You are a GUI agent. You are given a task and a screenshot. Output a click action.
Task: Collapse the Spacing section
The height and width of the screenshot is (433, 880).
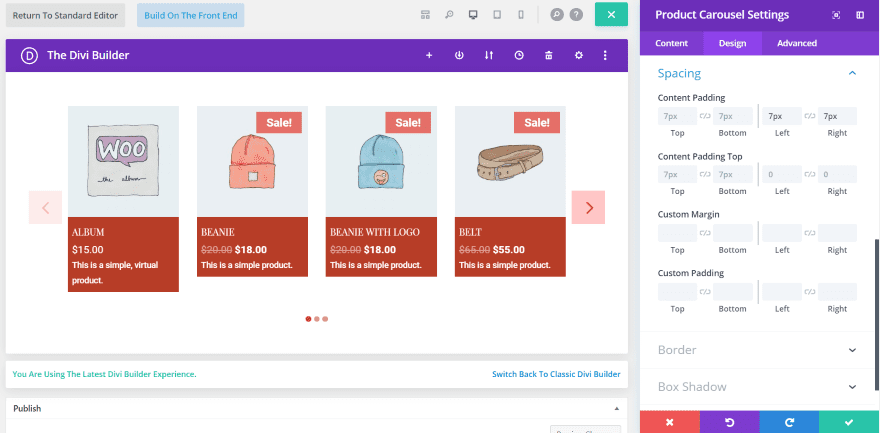[x=852, y=73]
